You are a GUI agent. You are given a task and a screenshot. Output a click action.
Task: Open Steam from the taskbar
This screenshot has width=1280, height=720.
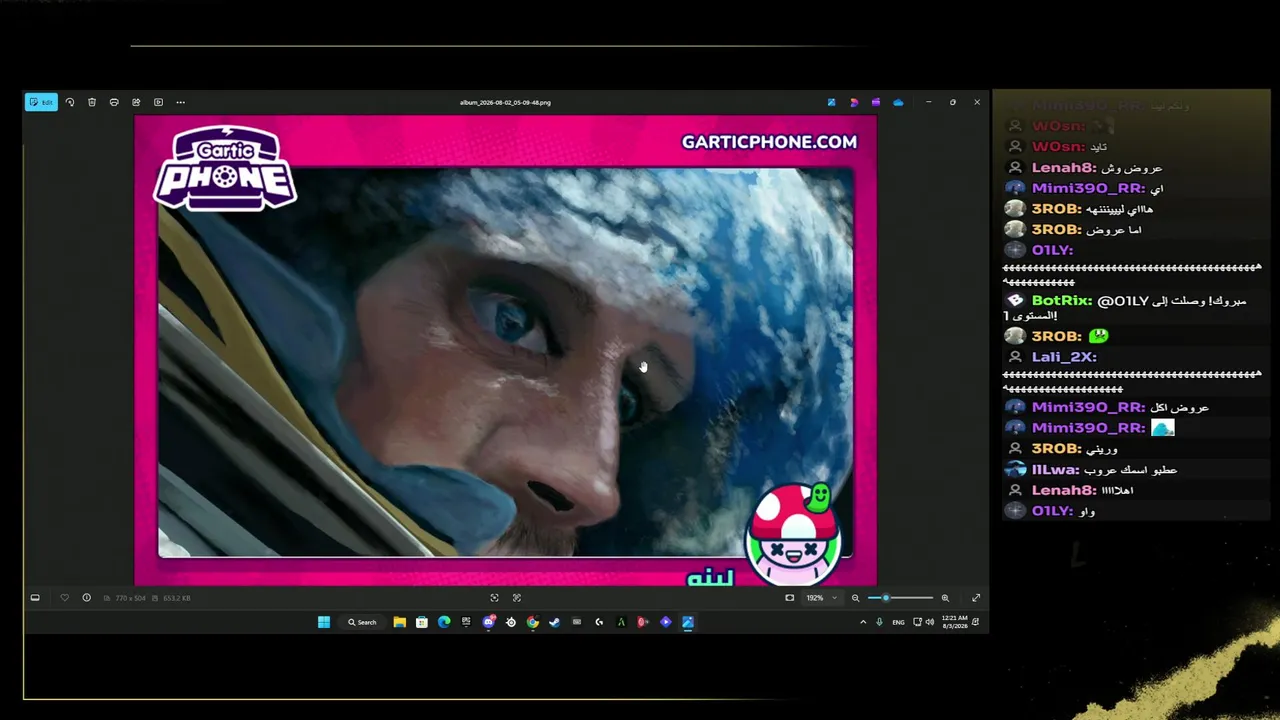point(555,622)
